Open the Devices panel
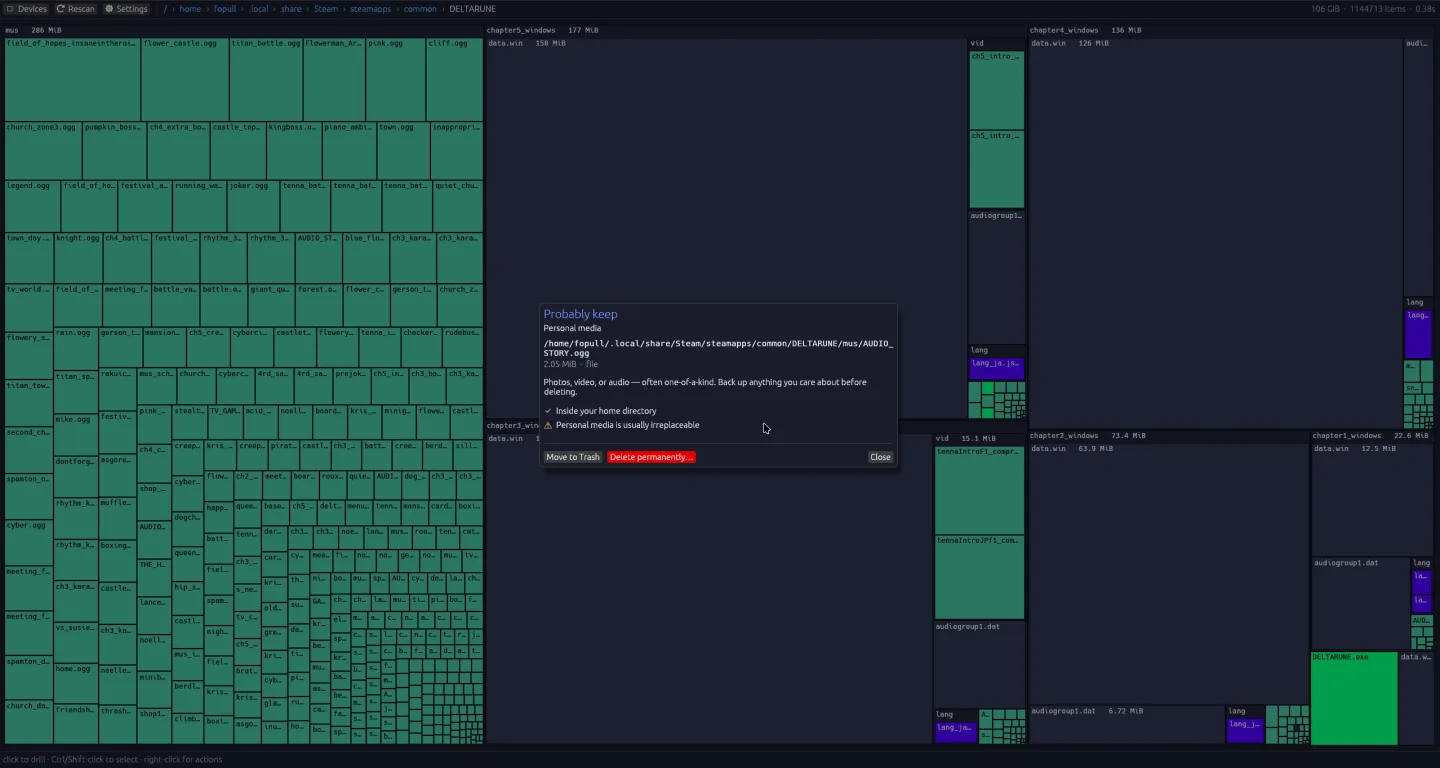Viewport: 1440px width, 768px height. coord(27,9)
